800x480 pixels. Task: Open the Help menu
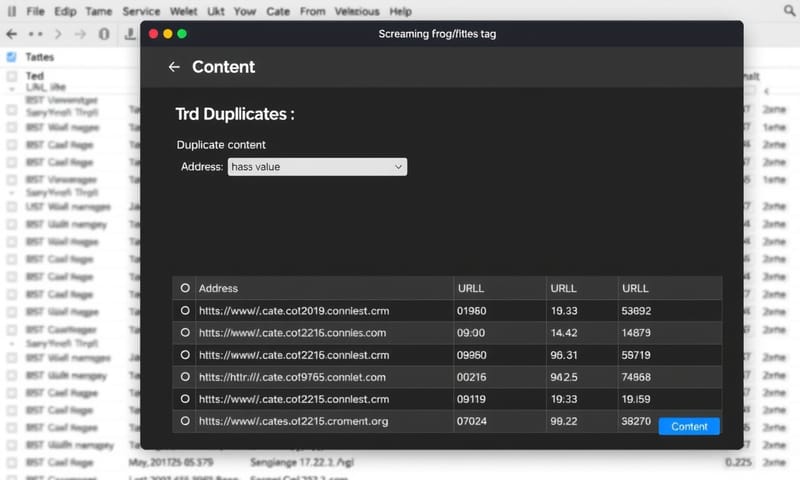[400, 11]
